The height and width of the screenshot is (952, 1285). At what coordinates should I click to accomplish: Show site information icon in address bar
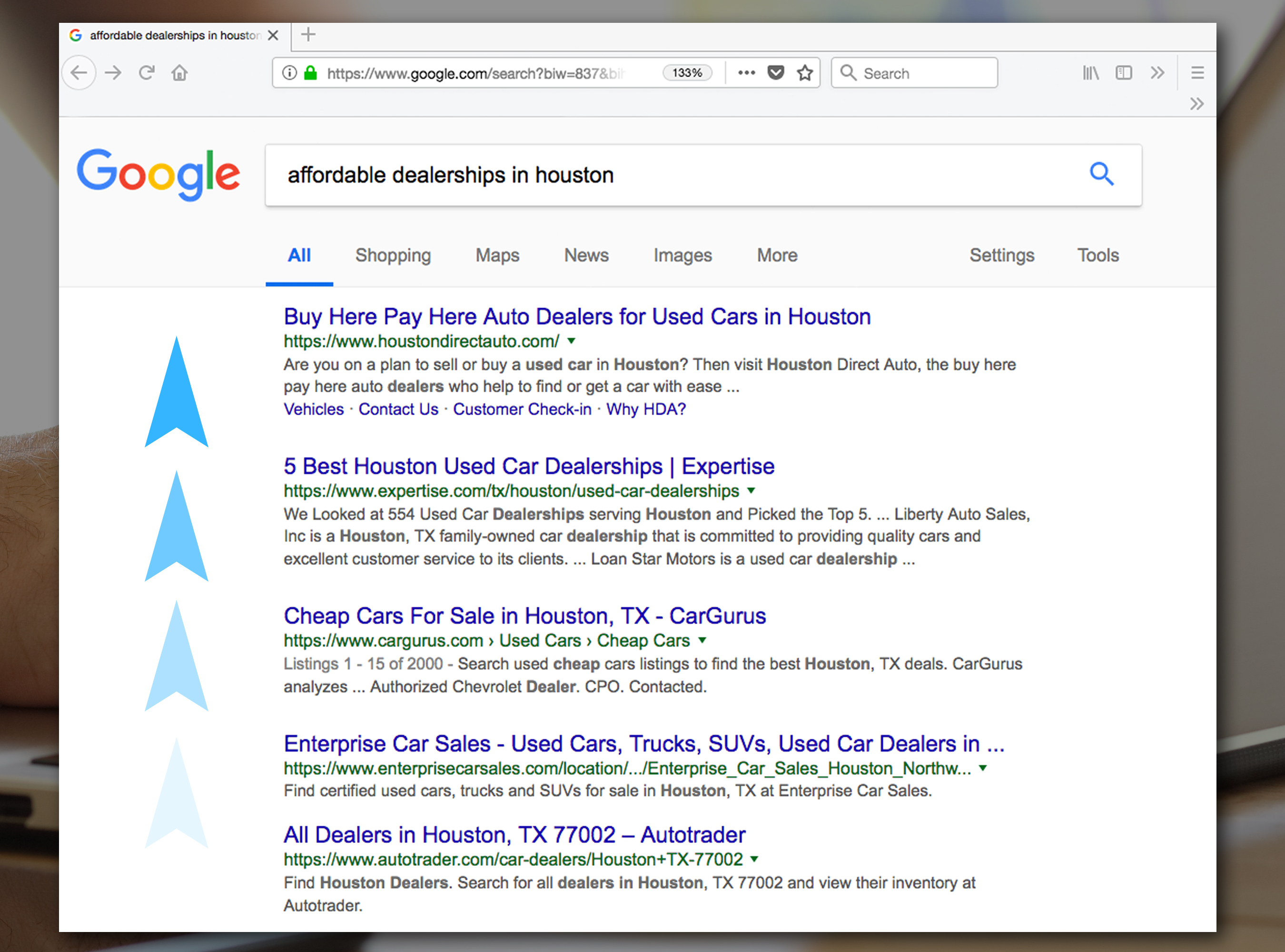(x=289, y=73)
